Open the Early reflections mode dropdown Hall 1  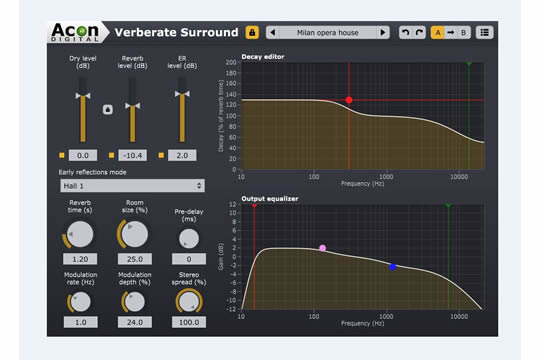132,186
